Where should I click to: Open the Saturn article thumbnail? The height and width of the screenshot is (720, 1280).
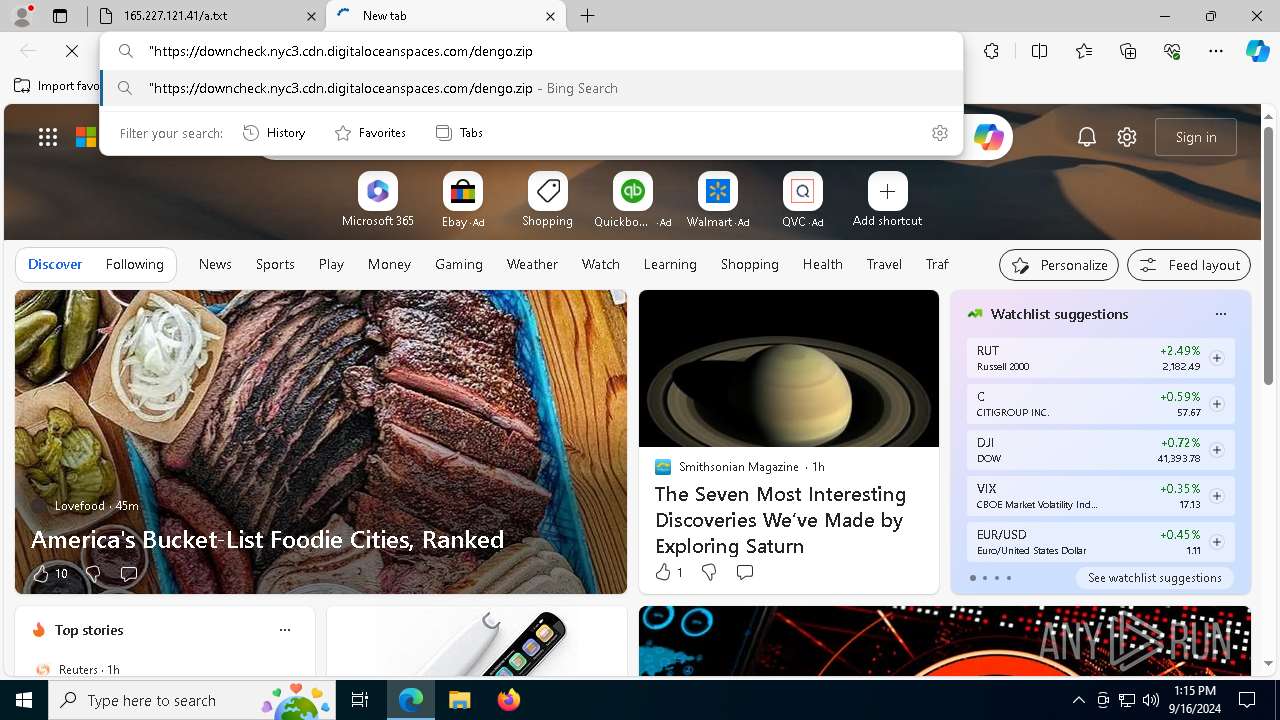(x=789, y=368)
